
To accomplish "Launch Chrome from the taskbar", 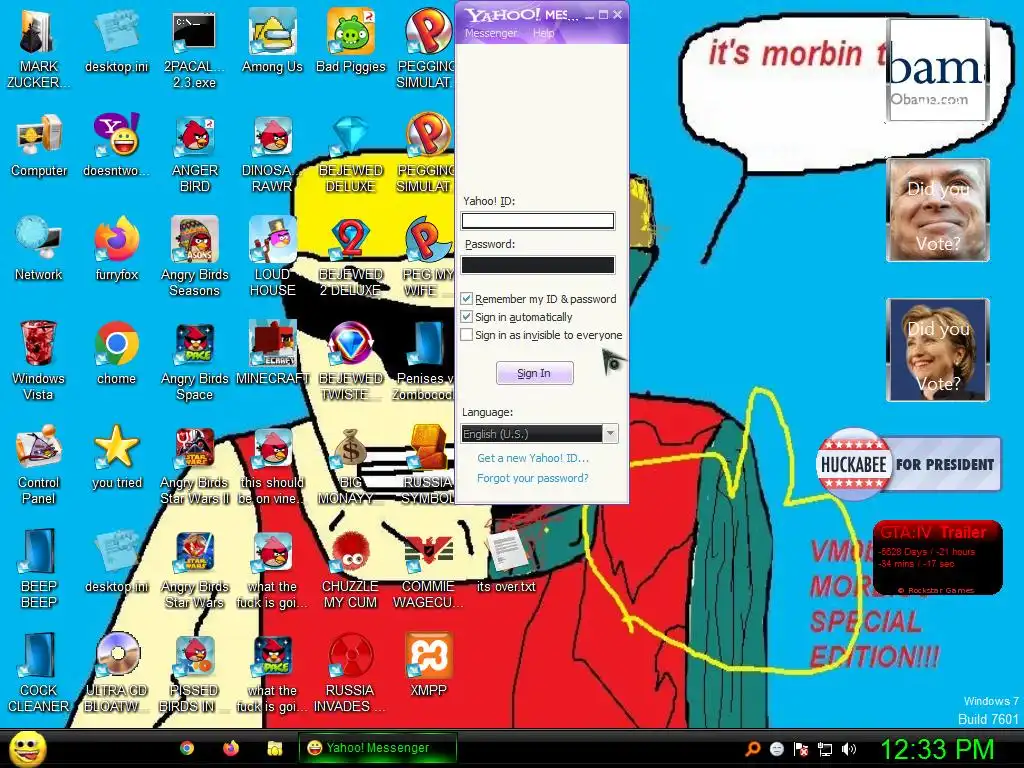I will (187, 748).
